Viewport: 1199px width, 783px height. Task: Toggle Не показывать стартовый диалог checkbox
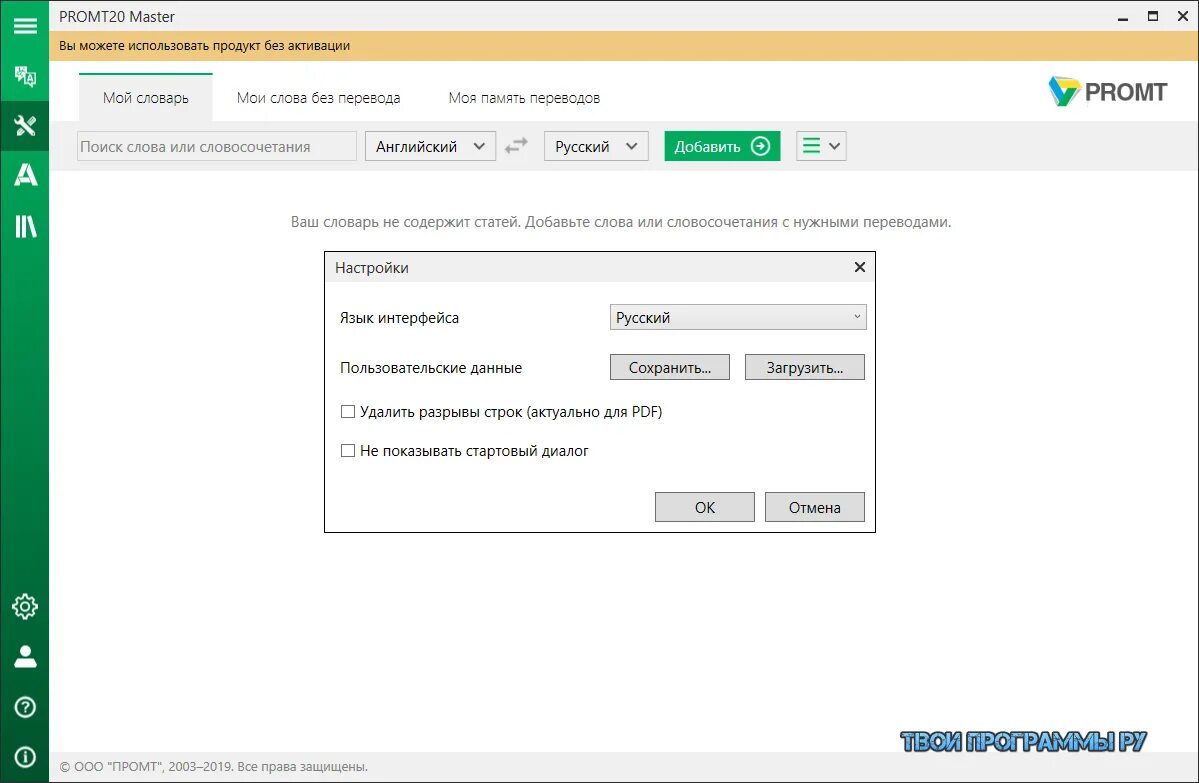point(348,450)
